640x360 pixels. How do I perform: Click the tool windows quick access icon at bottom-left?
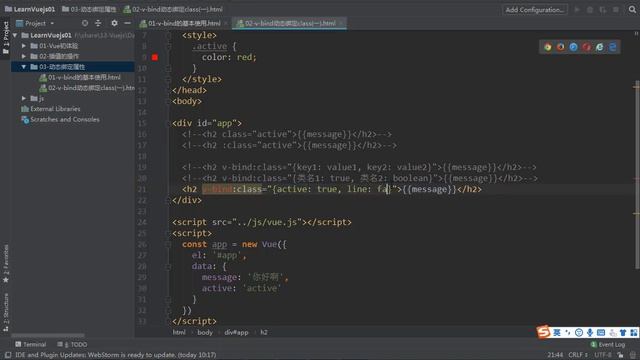click(x=7, y=355)
